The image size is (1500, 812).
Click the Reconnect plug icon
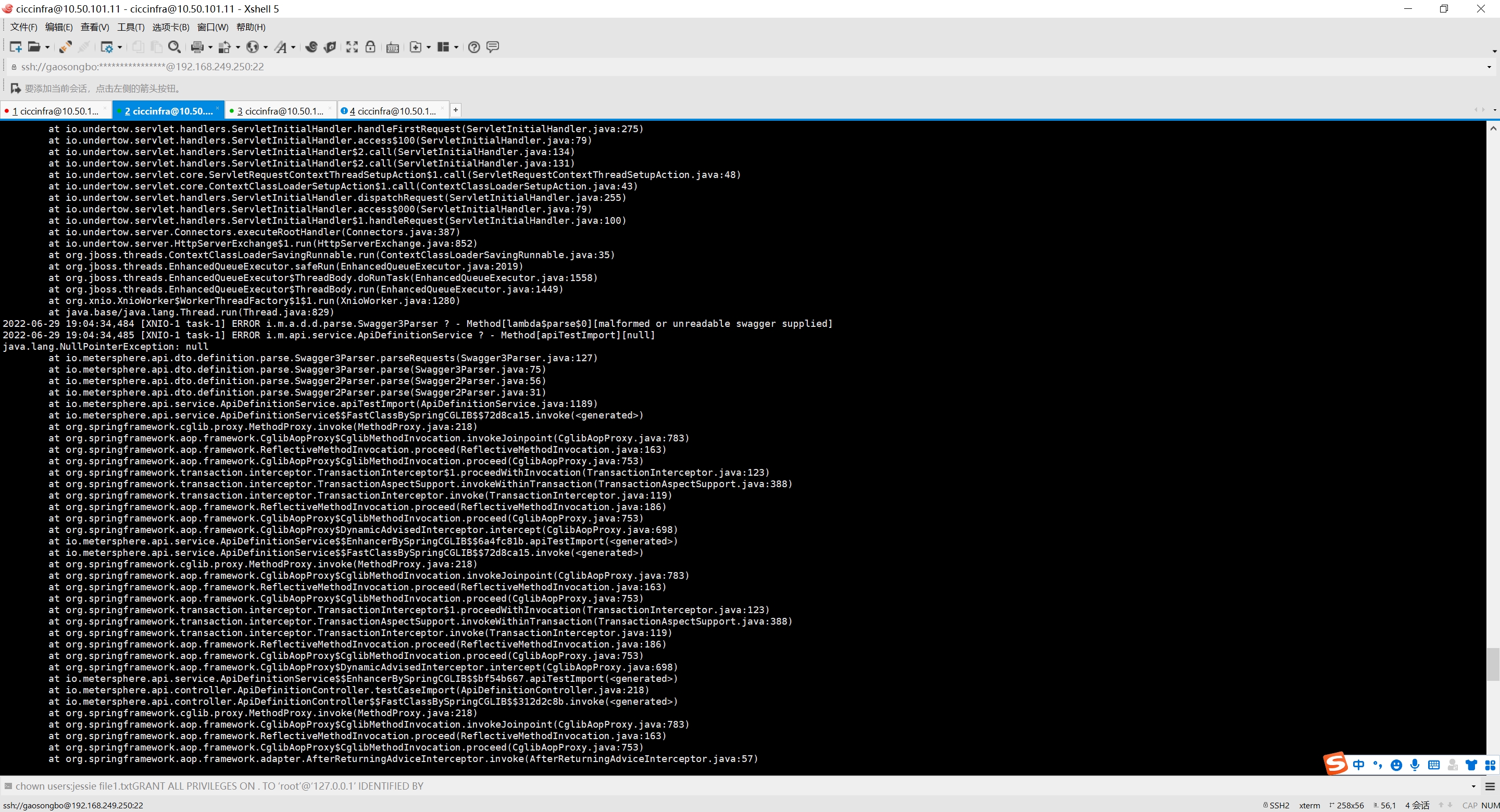point(66,47)
